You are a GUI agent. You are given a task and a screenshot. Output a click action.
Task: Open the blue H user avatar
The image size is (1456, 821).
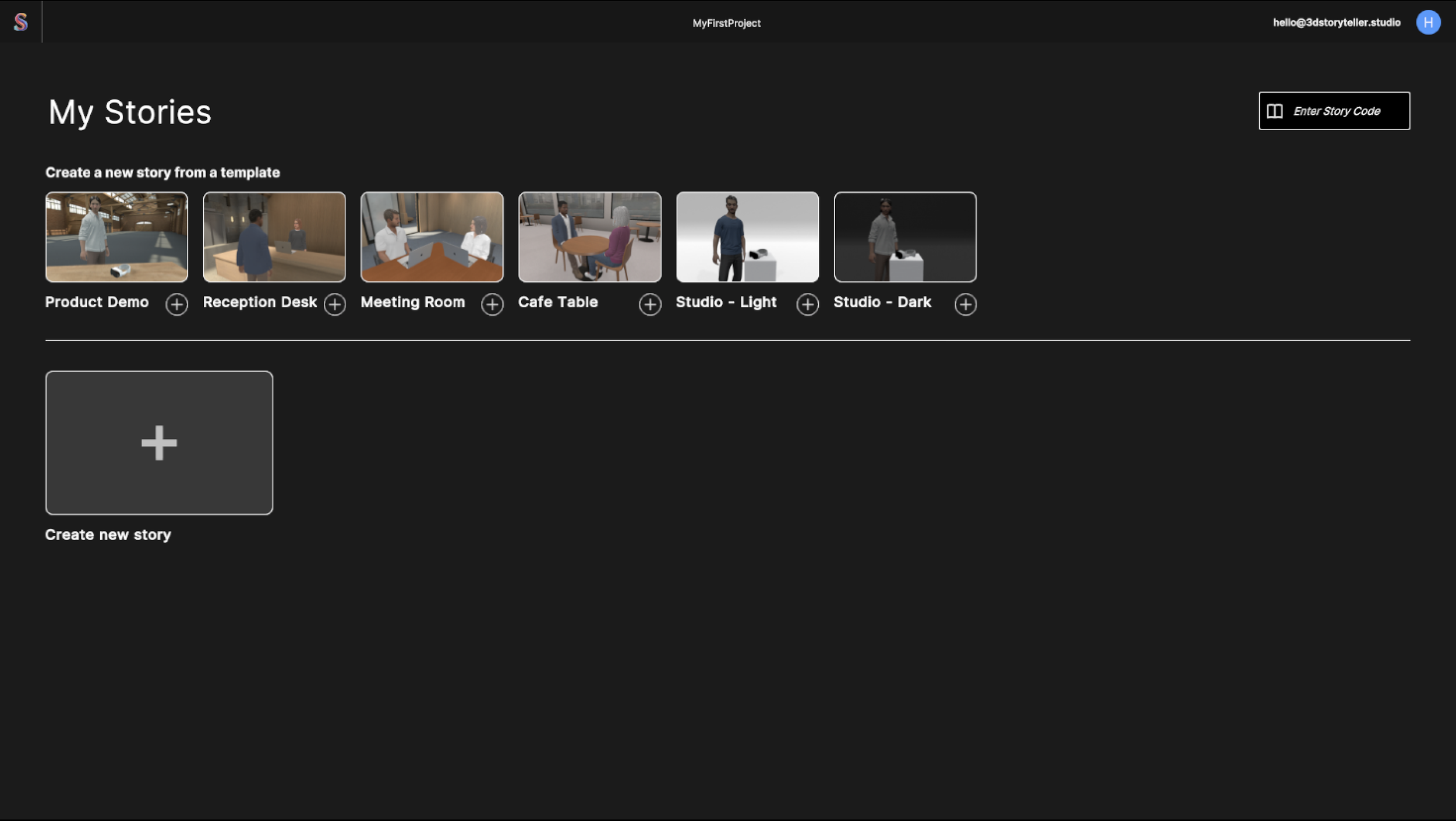[1428, 22]
